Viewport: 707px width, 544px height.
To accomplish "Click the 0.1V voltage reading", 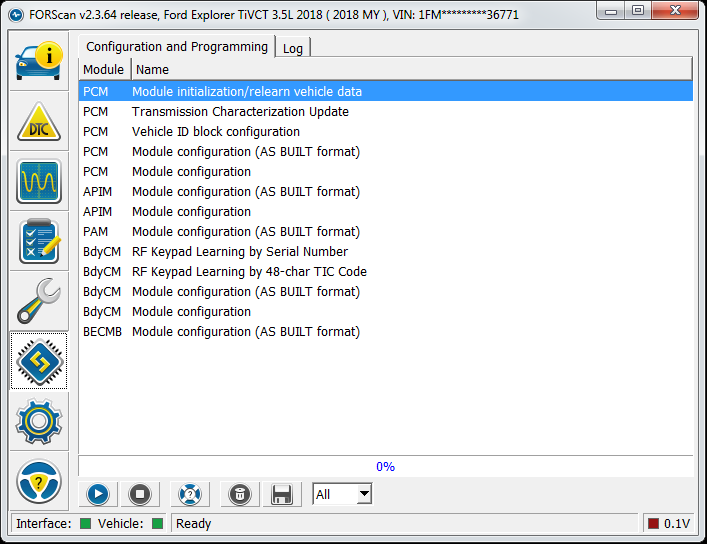I will tap(677, 524).
